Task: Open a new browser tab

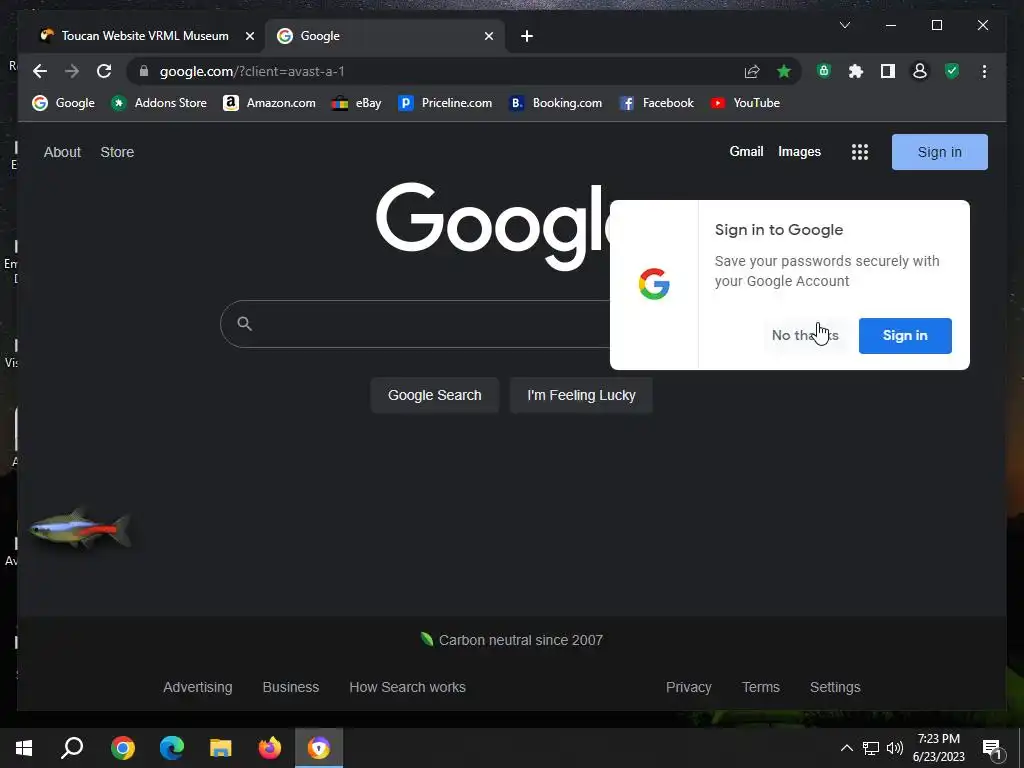Action: 527,36
